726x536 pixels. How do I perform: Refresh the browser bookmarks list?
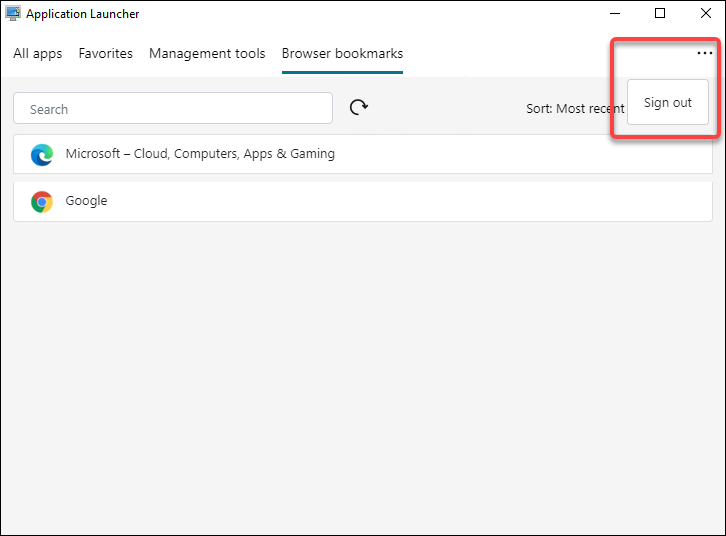click(x=359, y=108)
